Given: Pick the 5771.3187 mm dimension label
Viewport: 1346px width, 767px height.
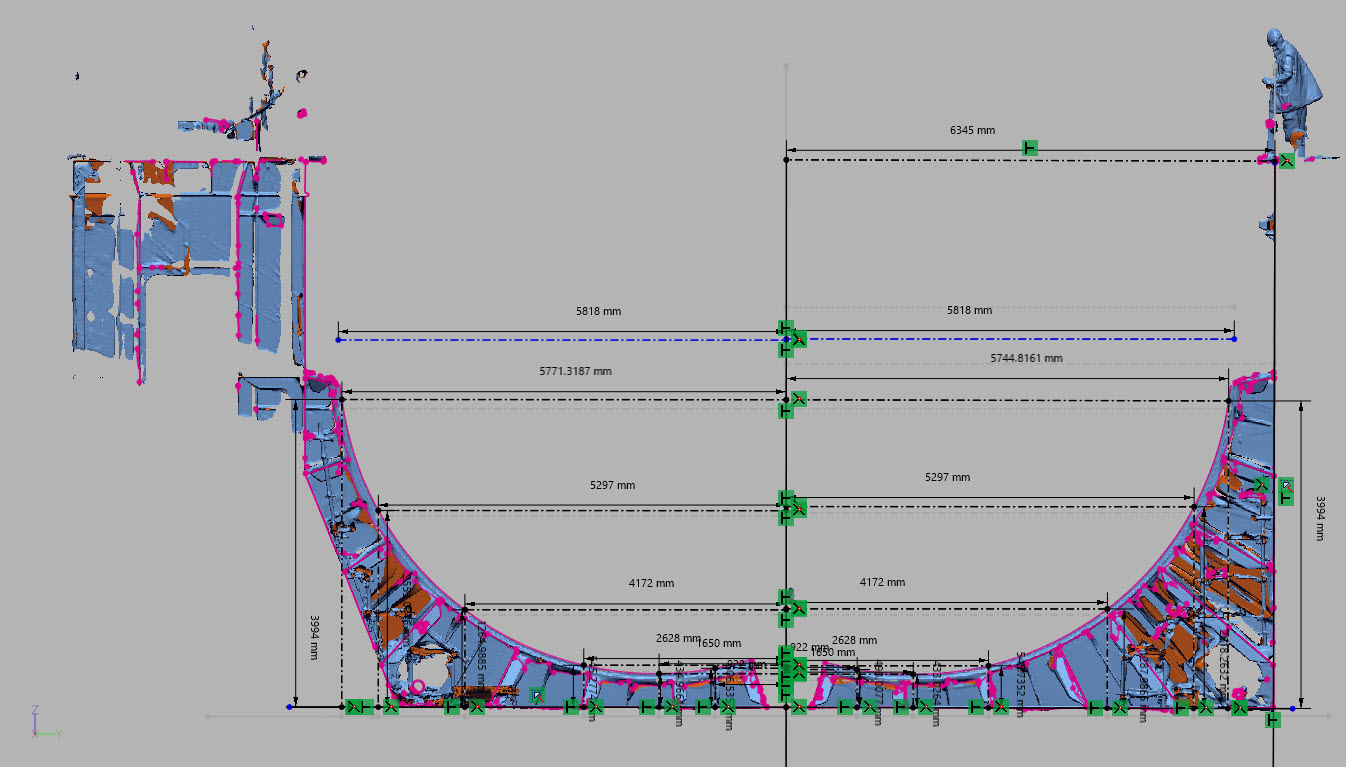Looking at the screenshot, I should 575,371.
